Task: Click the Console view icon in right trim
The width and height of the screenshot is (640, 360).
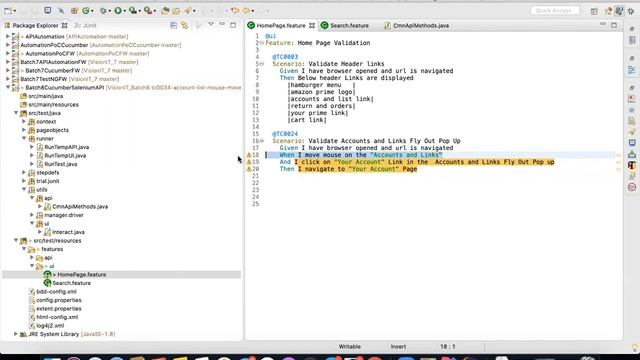Action: click(632, 143)
